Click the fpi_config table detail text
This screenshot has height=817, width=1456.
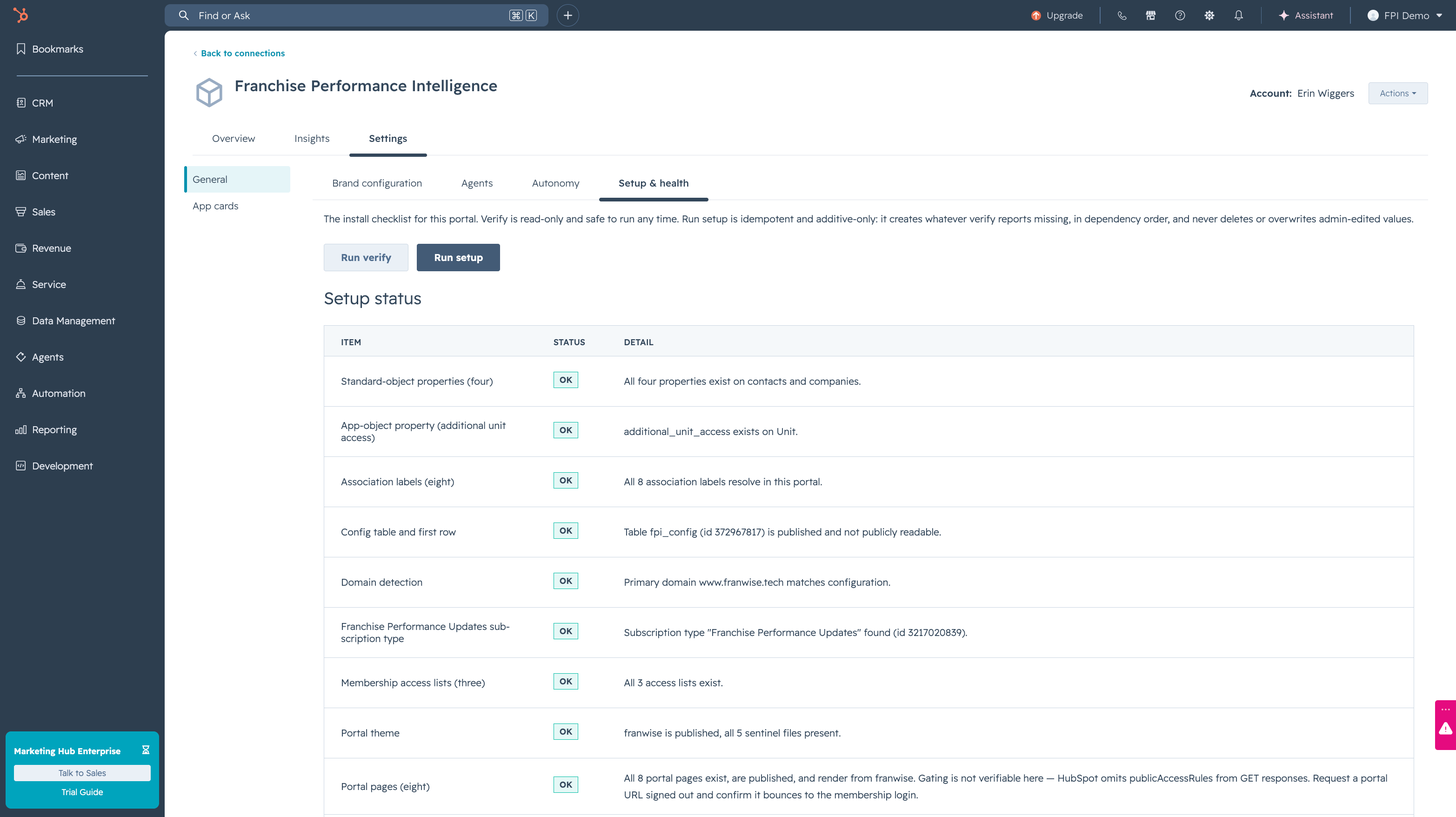tap(782, 532)
